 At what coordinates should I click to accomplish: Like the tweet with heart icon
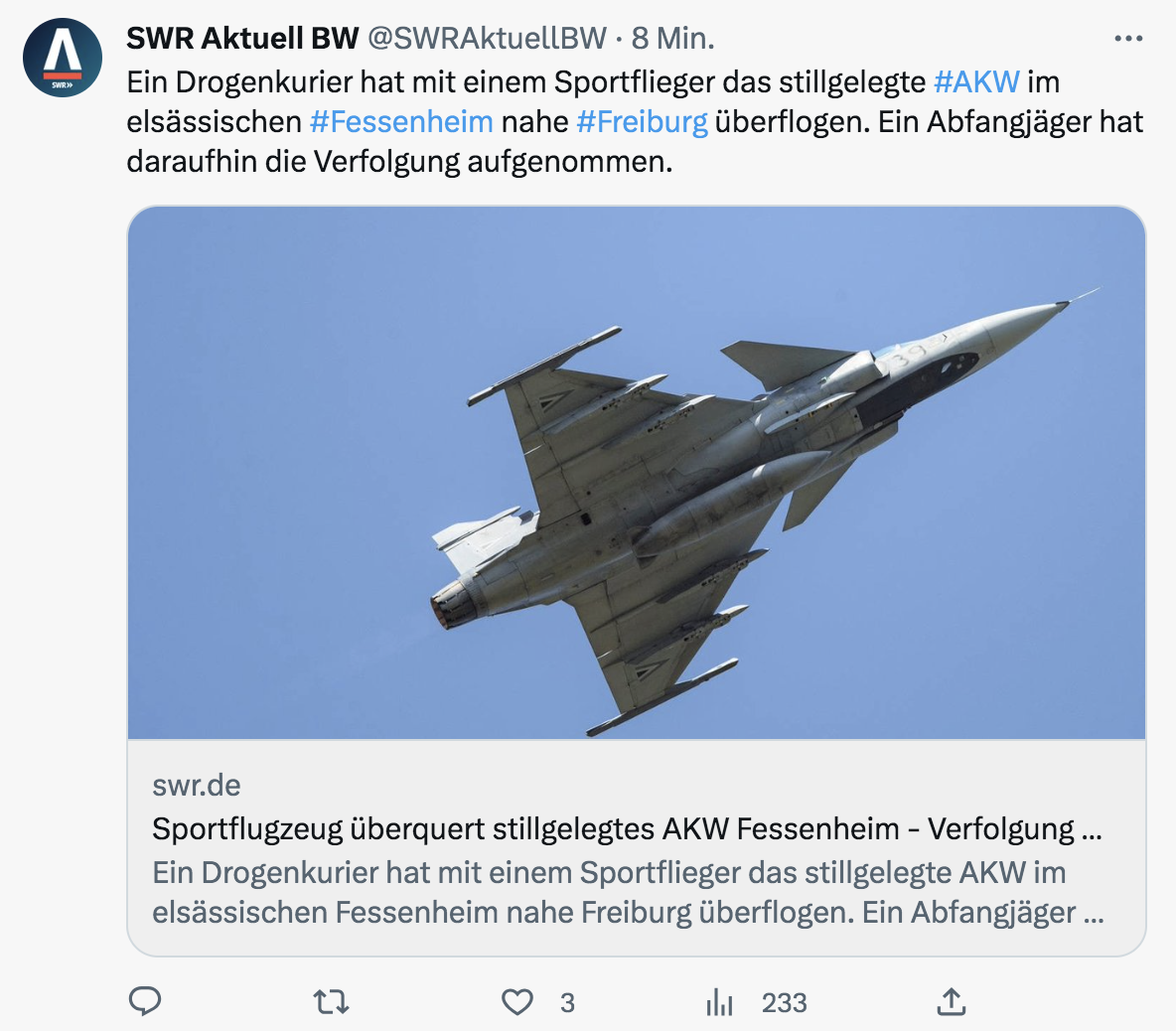[x=516, y=1002]
